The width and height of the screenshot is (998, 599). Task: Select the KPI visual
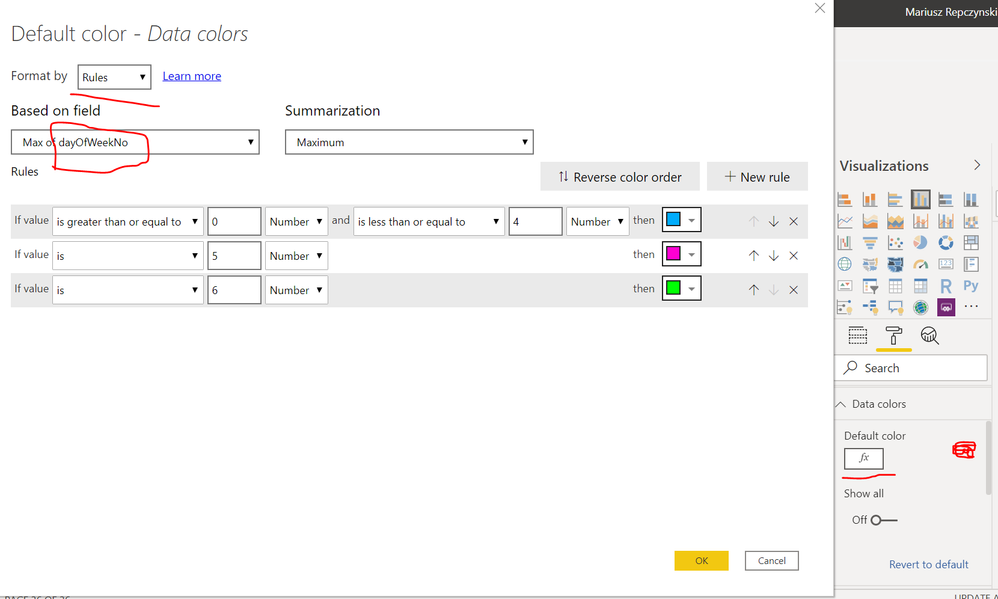coord(845,286)
